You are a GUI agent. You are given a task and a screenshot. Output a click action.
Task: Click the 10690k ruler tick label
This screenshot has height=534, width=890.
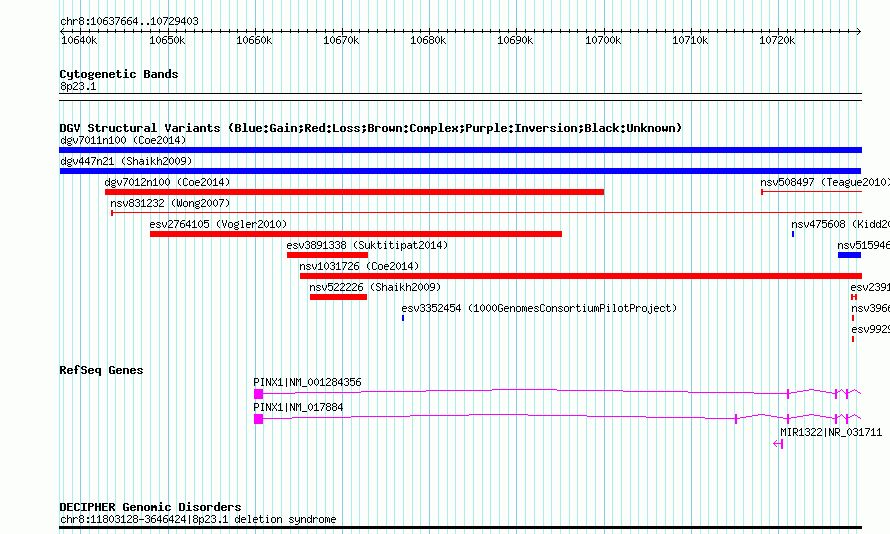[515, 40]
